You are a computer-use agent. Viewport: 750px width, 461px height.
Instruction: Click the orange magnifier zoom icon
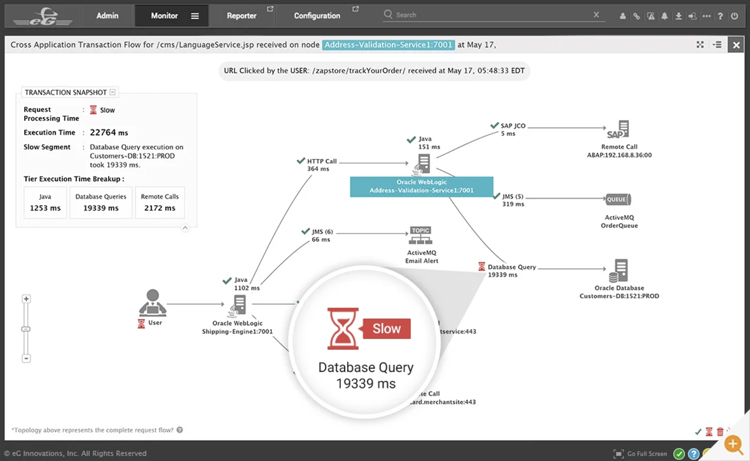[734, 444]
